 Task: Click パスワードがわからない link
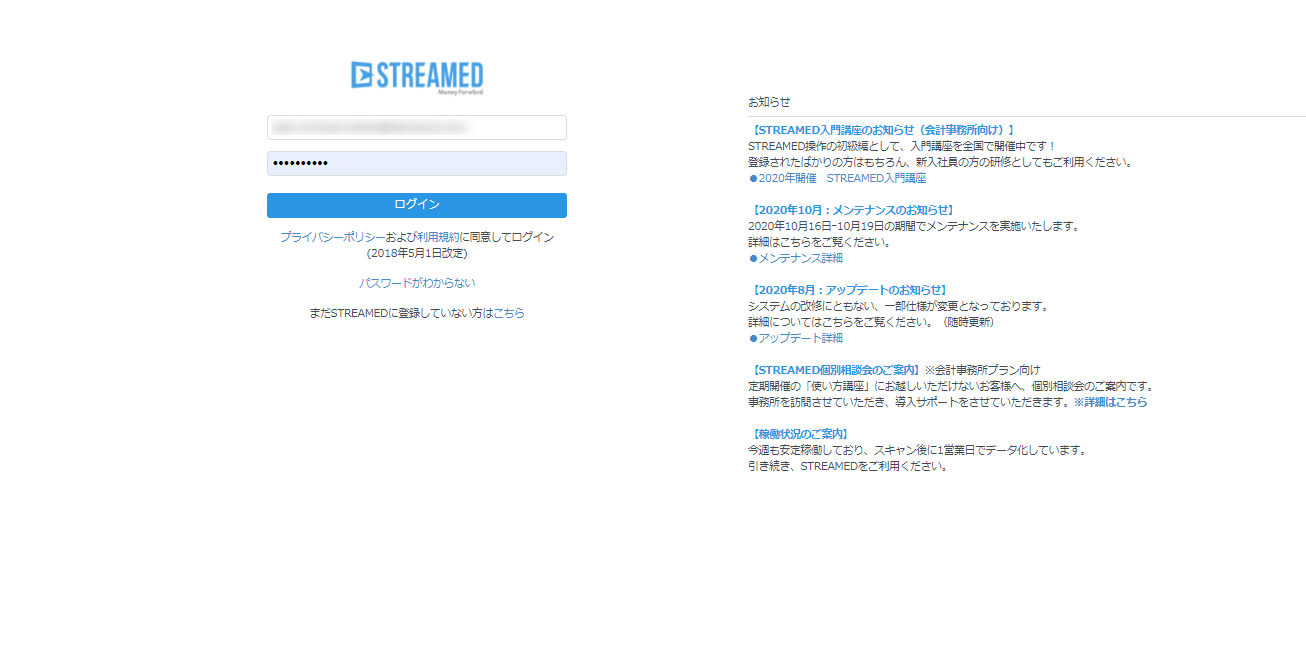(x=417, y=283)
